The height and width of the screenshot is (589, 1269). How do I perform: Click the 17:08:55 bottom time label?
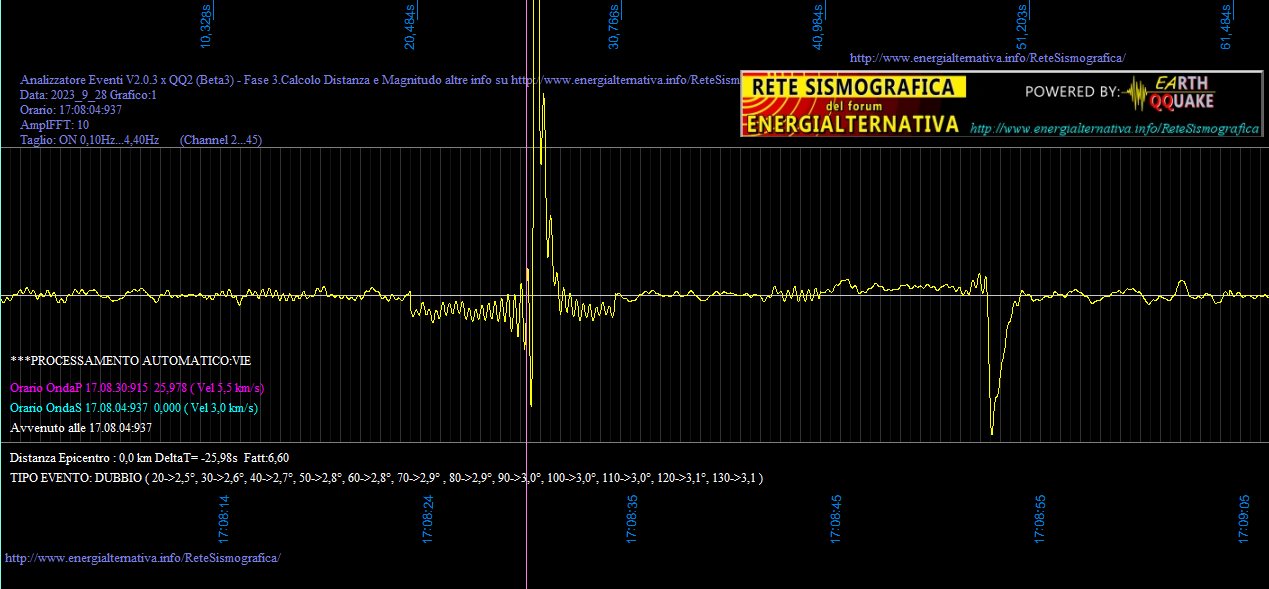click(1040, 520)
